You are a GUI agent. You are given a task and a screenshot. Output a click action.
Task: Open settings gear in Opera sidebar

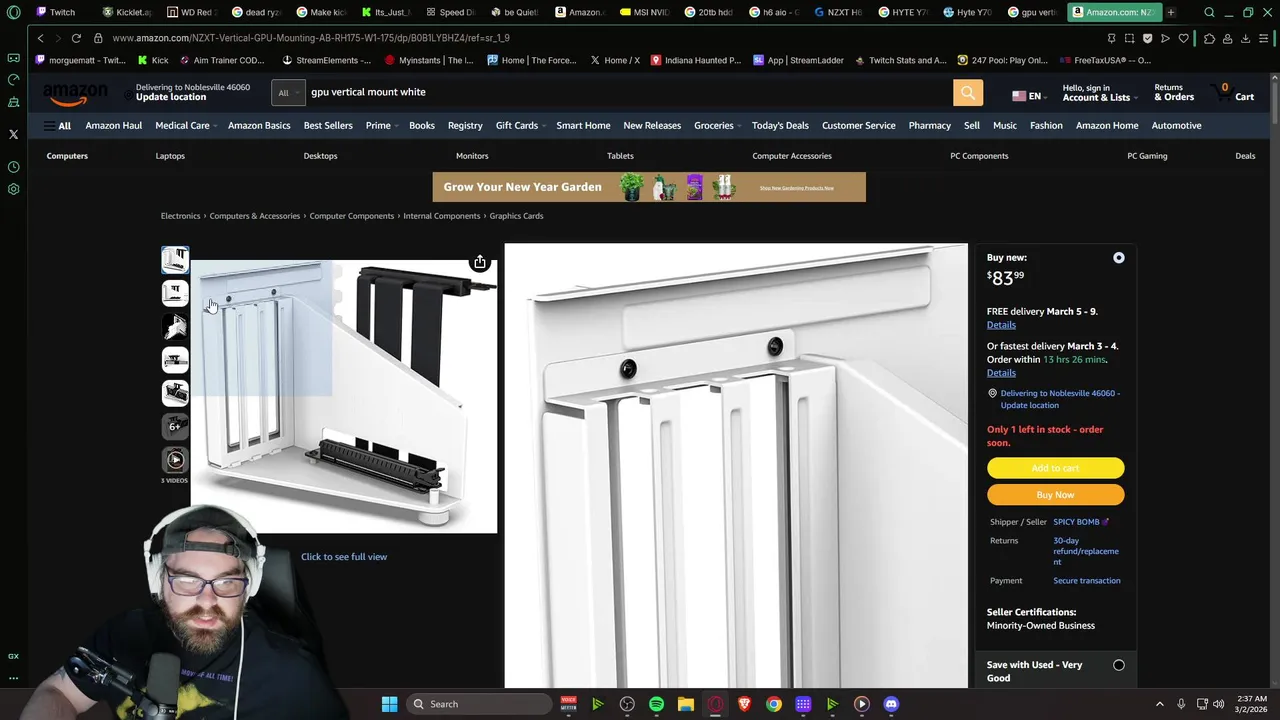[x=13, y=189]
